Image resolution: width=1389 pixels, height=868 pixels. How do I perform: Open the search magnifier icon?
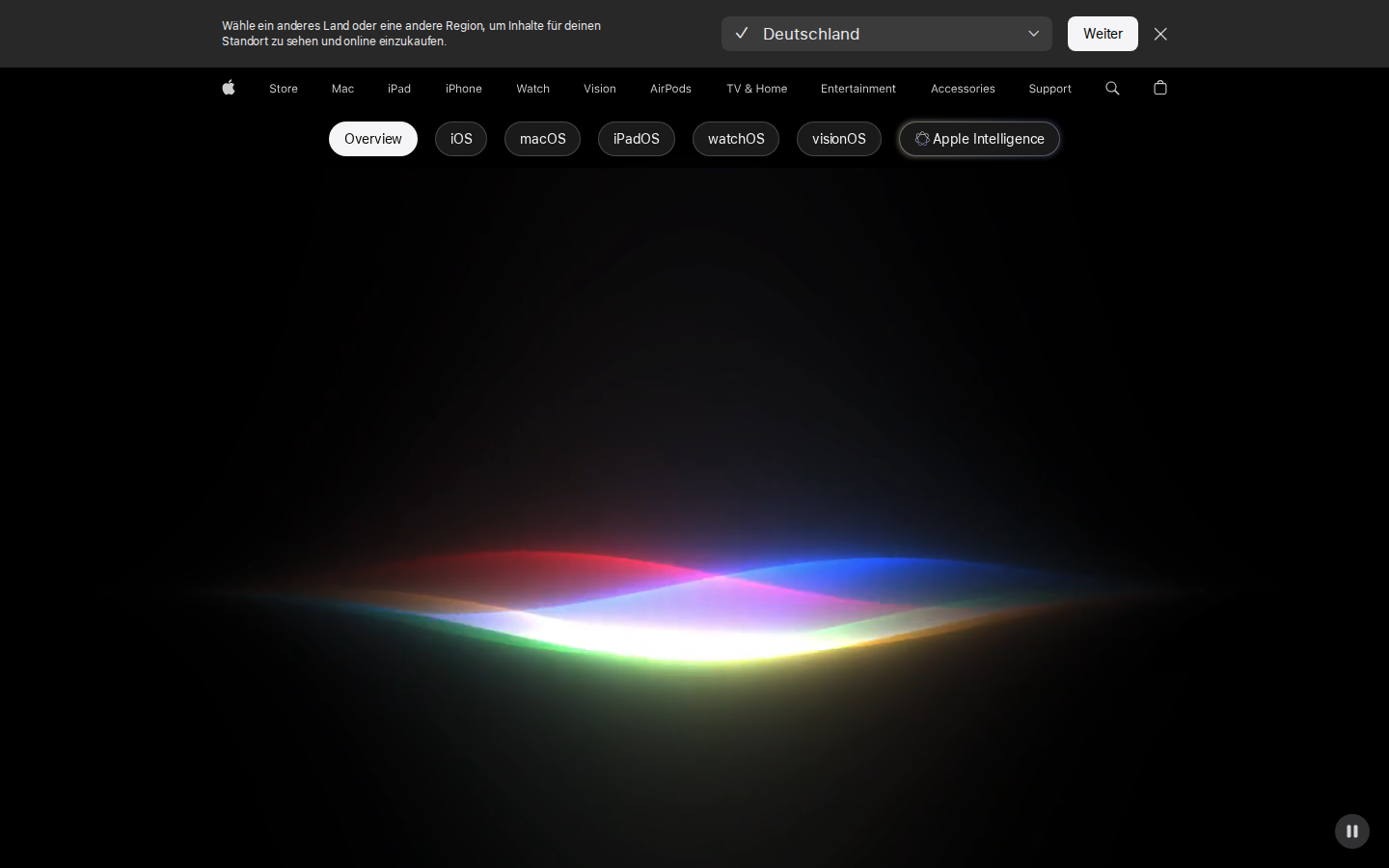[x=1112, y=88]
